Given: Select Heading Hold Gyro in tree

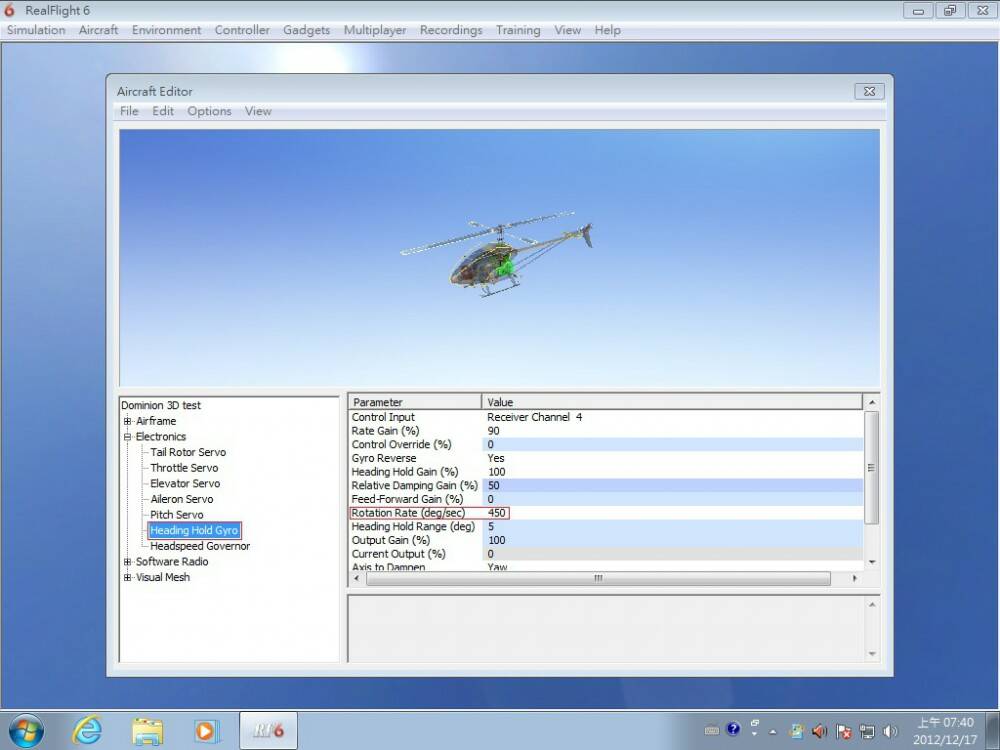Looking at the screenshot, I should (x=194, y=531).
